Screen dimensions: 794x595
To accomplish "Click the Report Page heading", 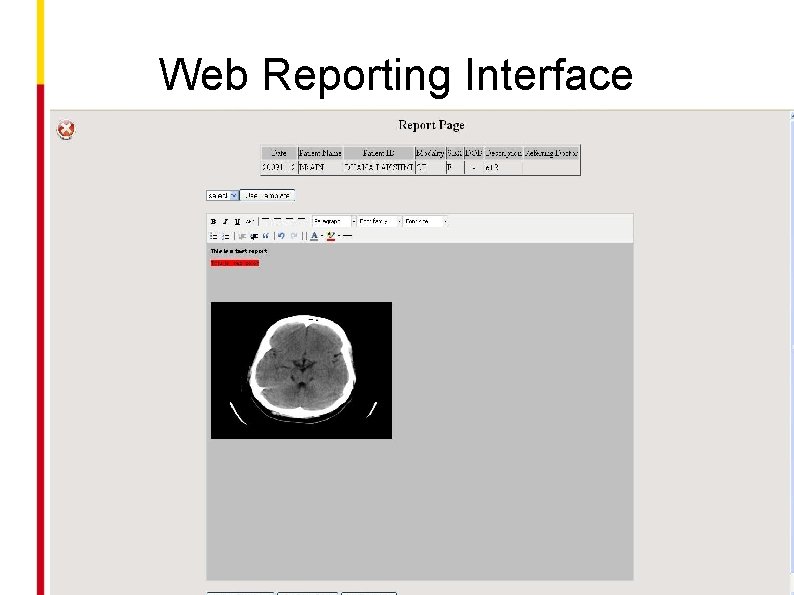I will (x=431, y=125).
